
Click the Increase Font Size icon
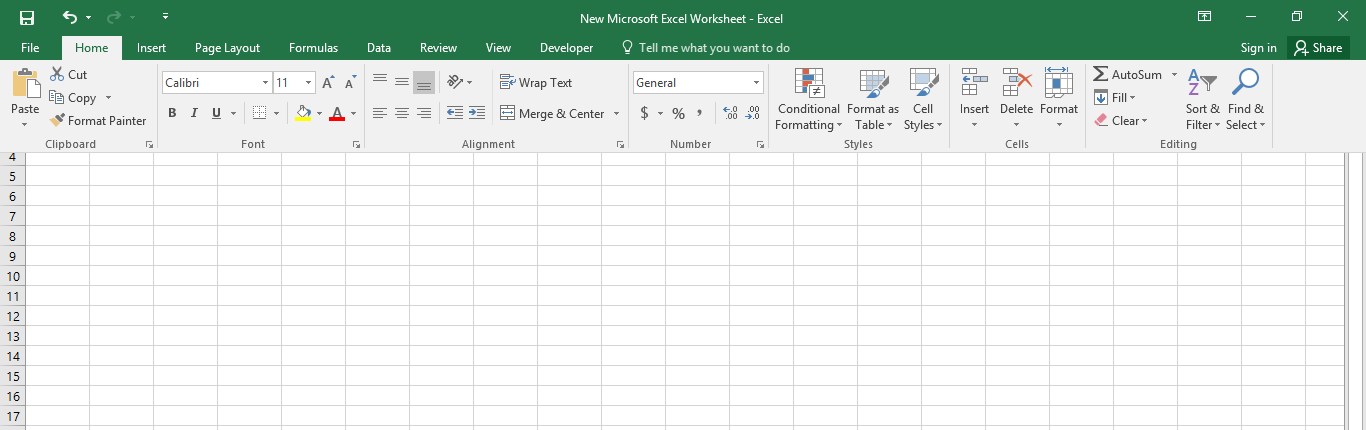pos(328,83)
